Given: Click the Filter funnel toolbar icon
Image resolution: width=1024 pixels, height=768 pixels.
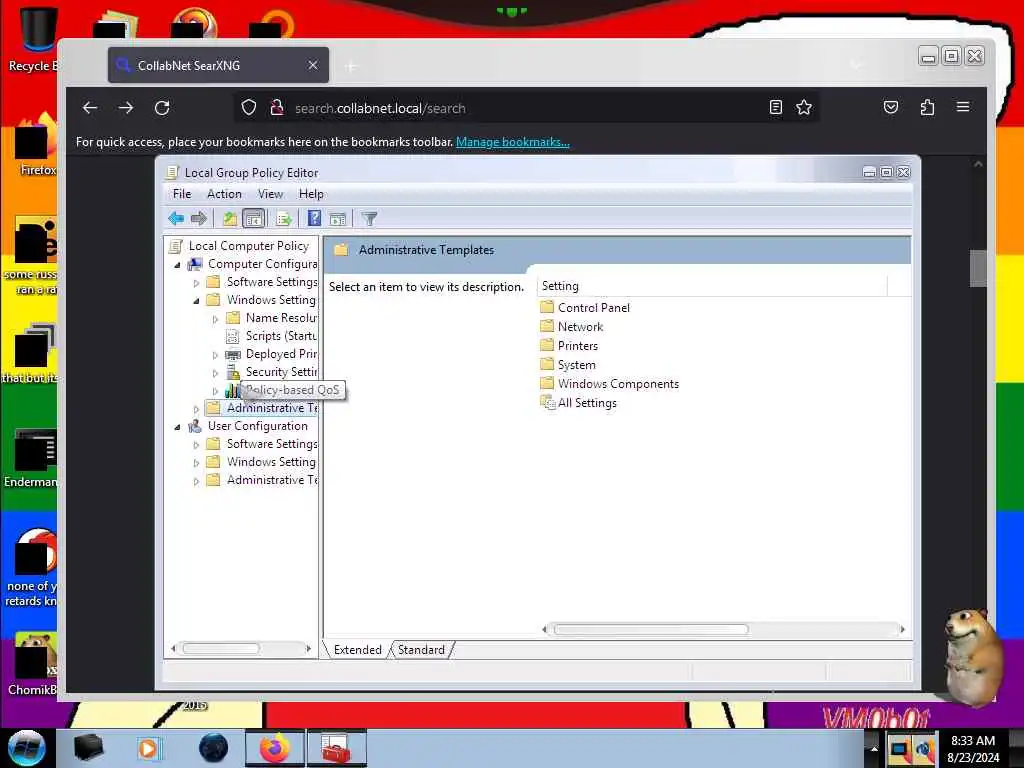Looking at the screenshot, I should point(370,219).
